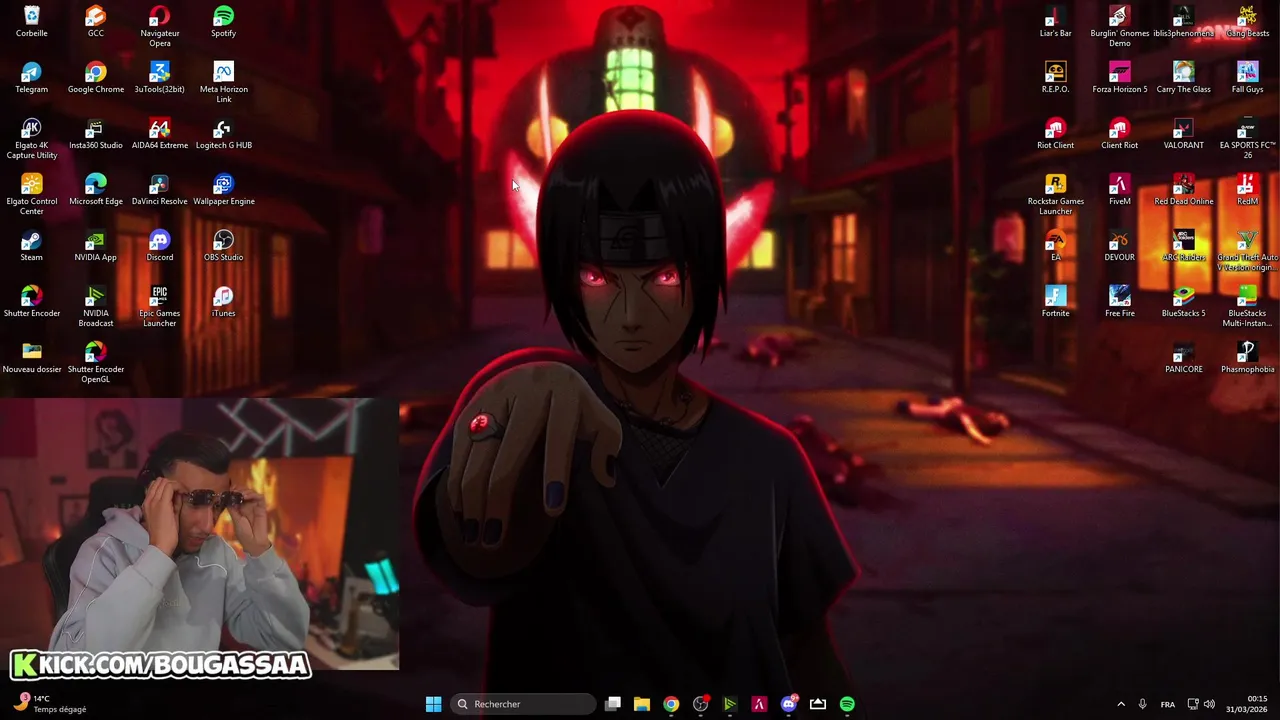Launch Gang Beasts desktop shortcut
This screenshot has width=1280, height=720.
click(1248, 22)
